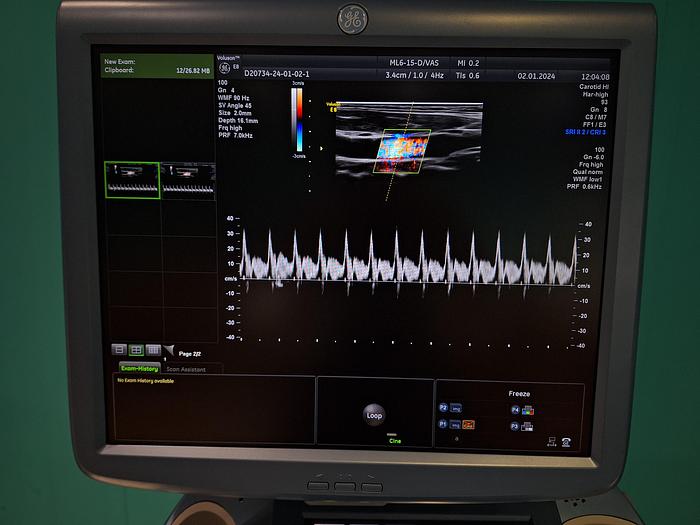Click the Qual norm parameter
The height and width of the screenshot is (525, 700).
click(x=588, y=172)
